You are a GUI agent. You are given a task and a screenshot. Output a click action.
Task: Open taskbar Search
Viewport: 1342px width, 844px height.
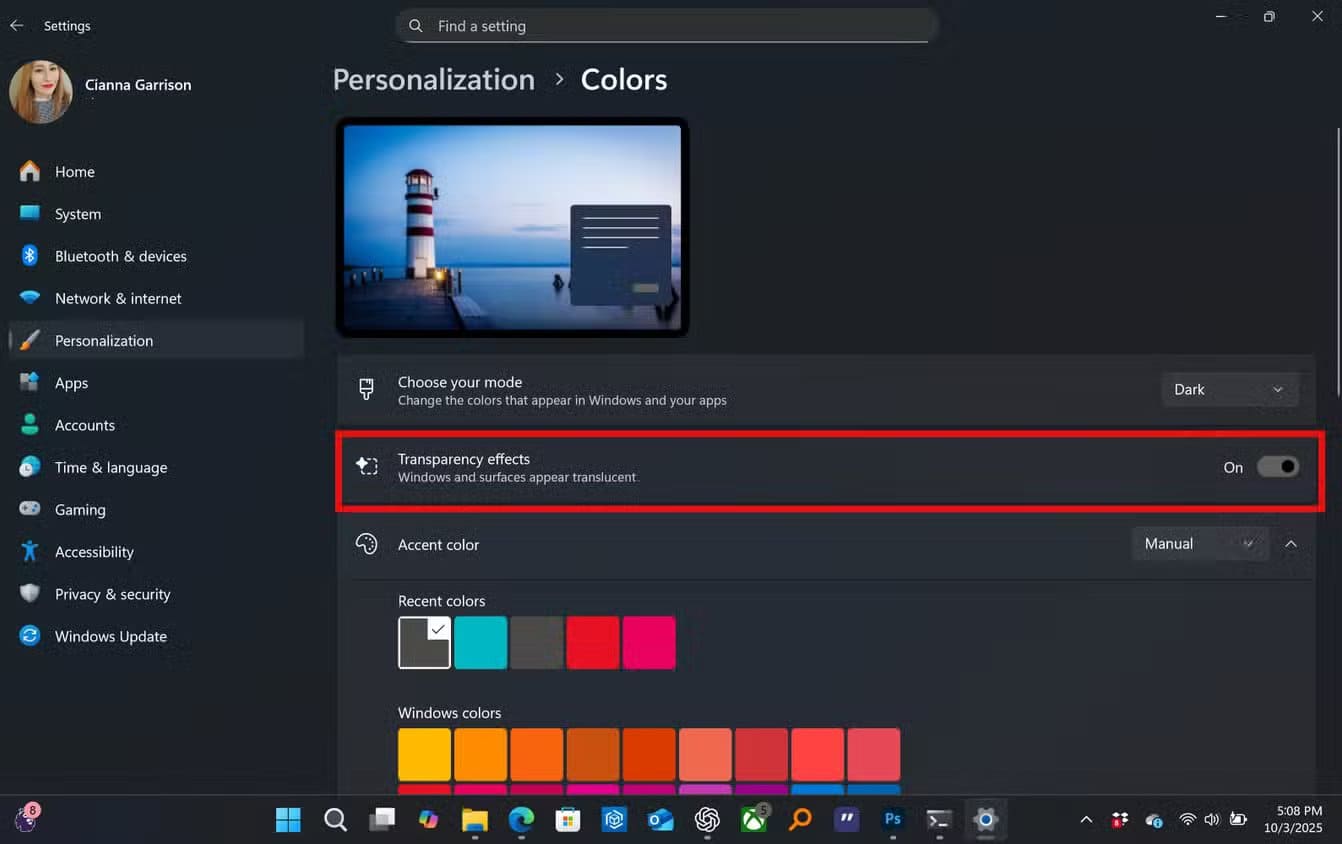[x=335, y=820]
